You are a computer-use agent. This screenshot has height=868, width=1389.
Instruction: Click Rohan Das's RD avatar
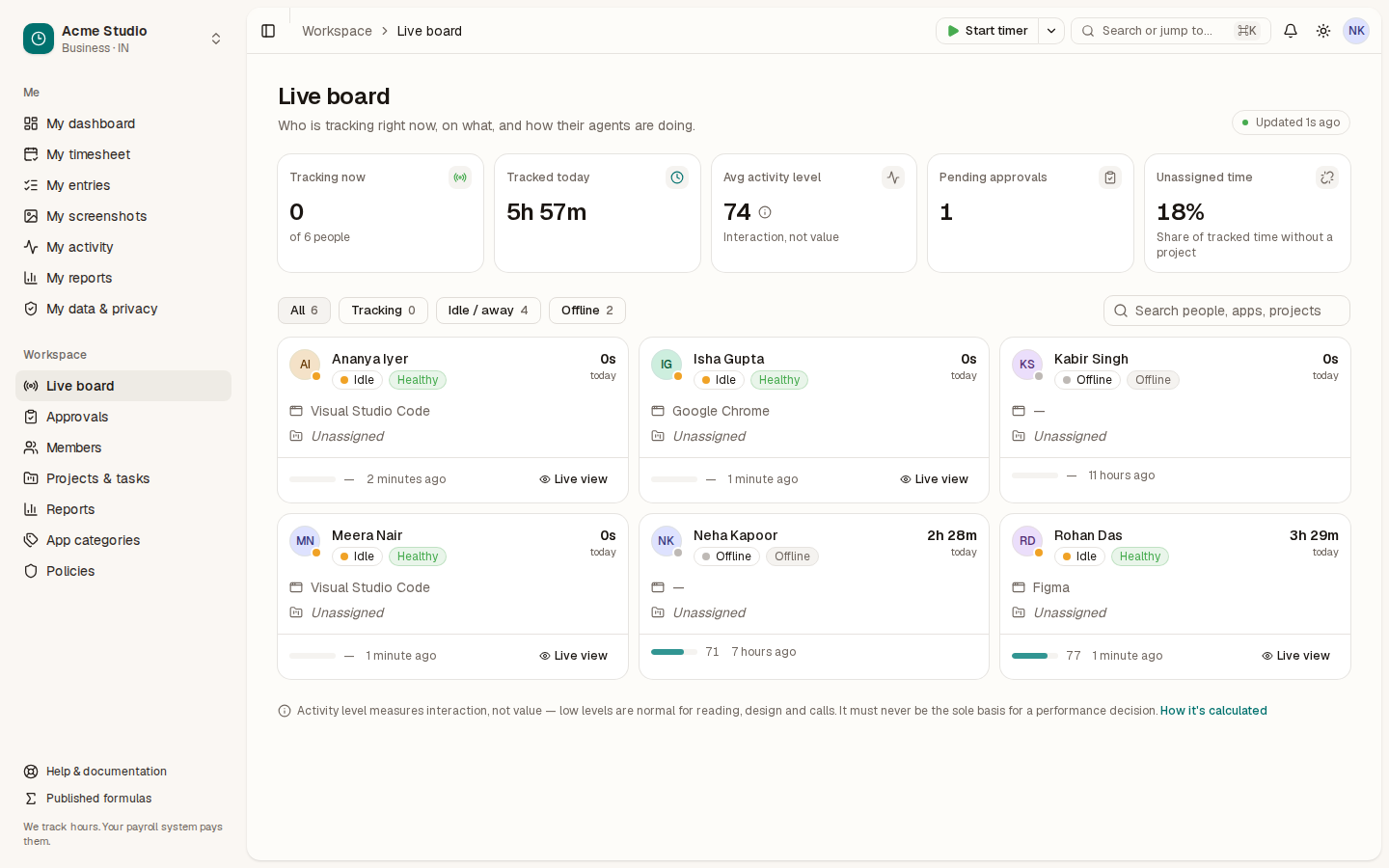[1027, 541]
